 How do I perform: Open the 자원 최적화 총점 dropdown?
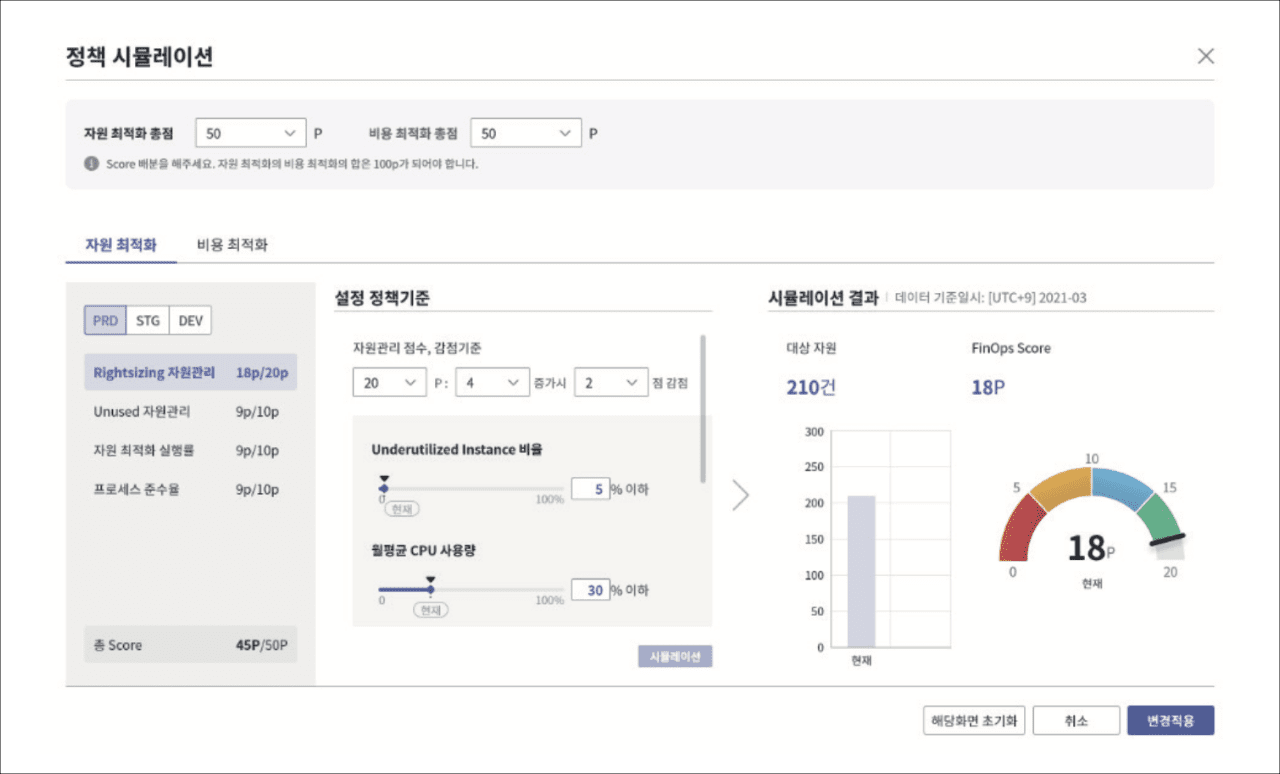coord(250,133)
